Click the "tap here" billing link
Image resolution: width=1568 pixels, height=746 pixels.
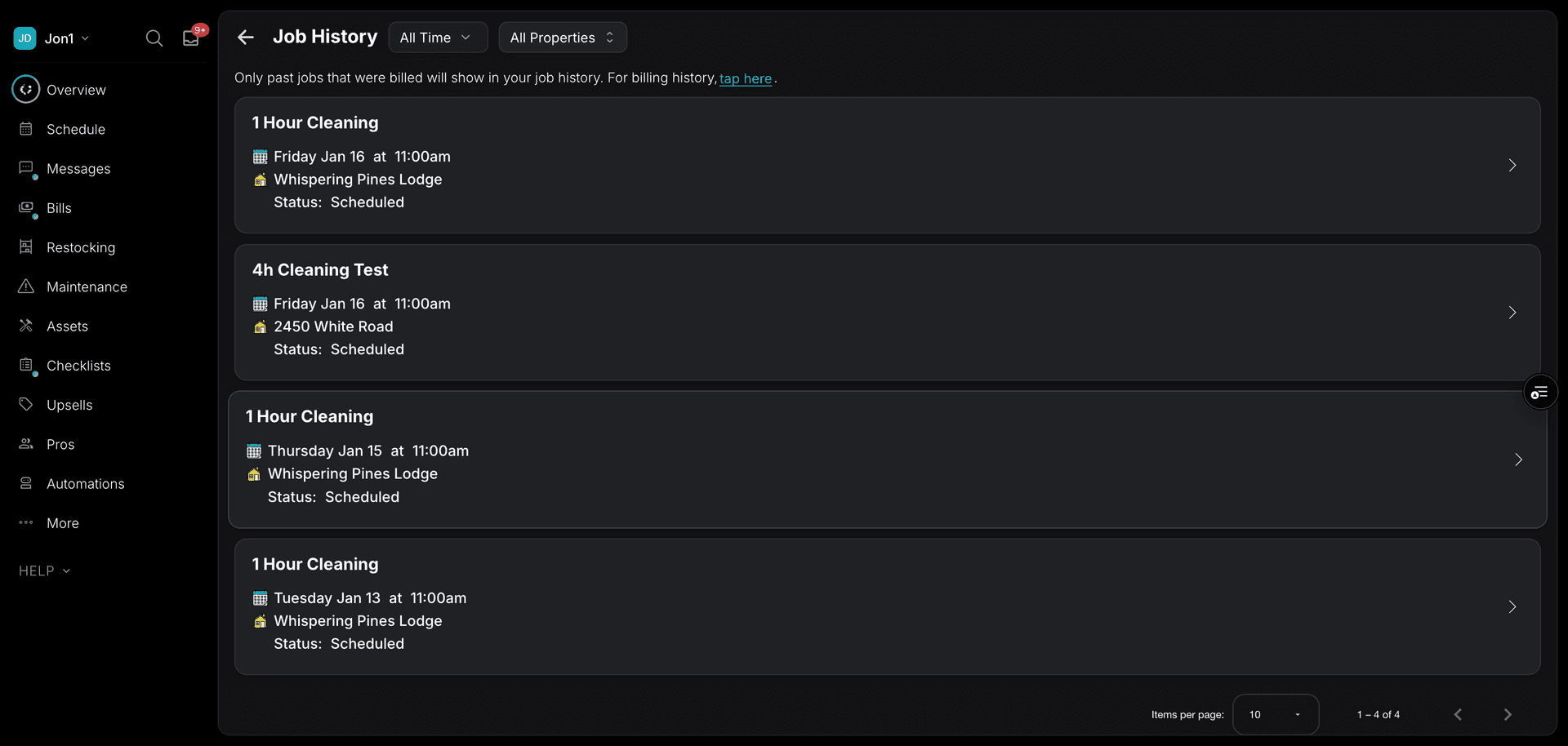(x=745, y=78)
